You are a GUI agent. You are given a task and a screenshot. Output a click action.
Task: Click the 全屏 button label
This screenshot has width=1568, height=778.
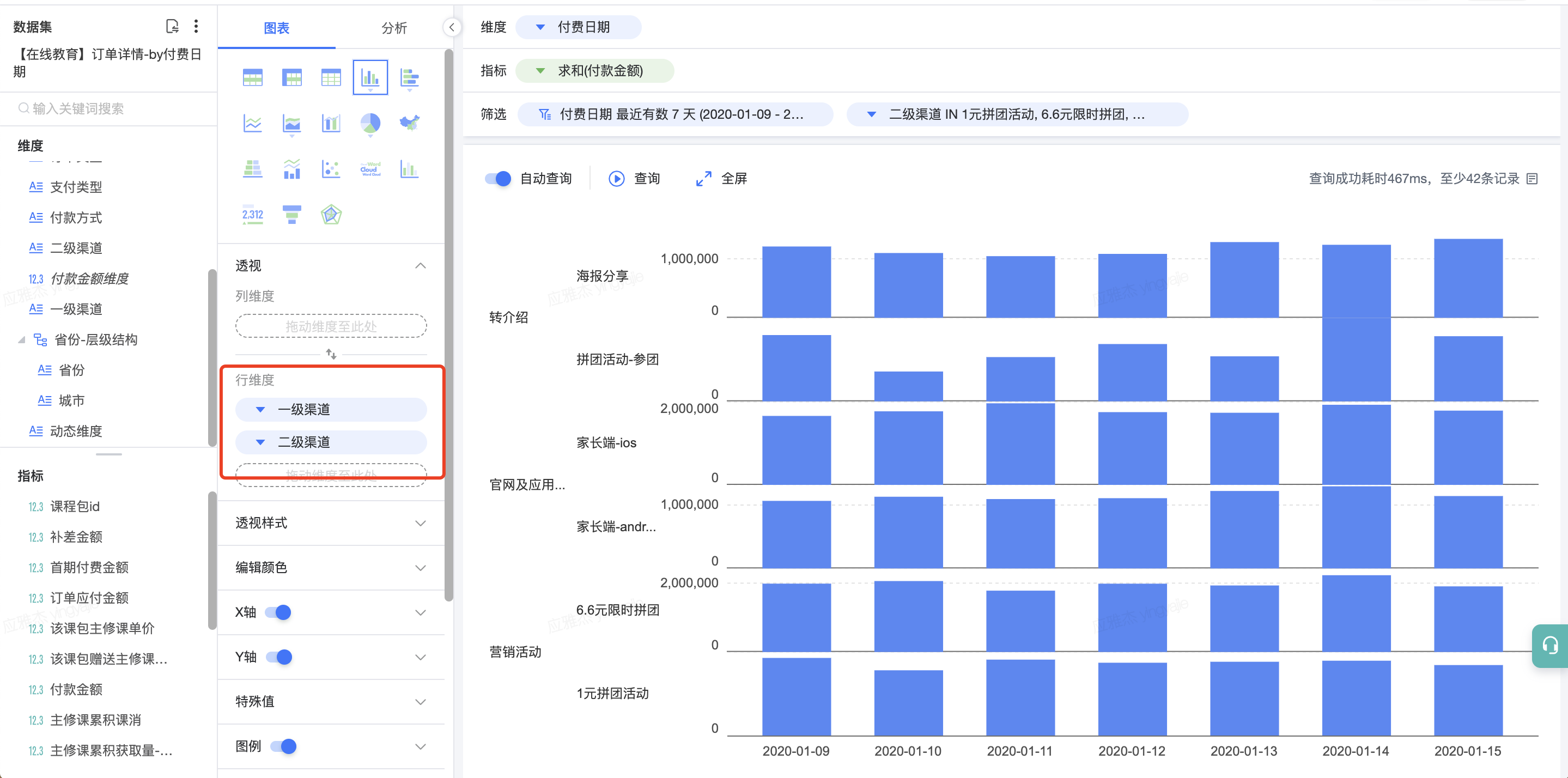tap(734, 178)
